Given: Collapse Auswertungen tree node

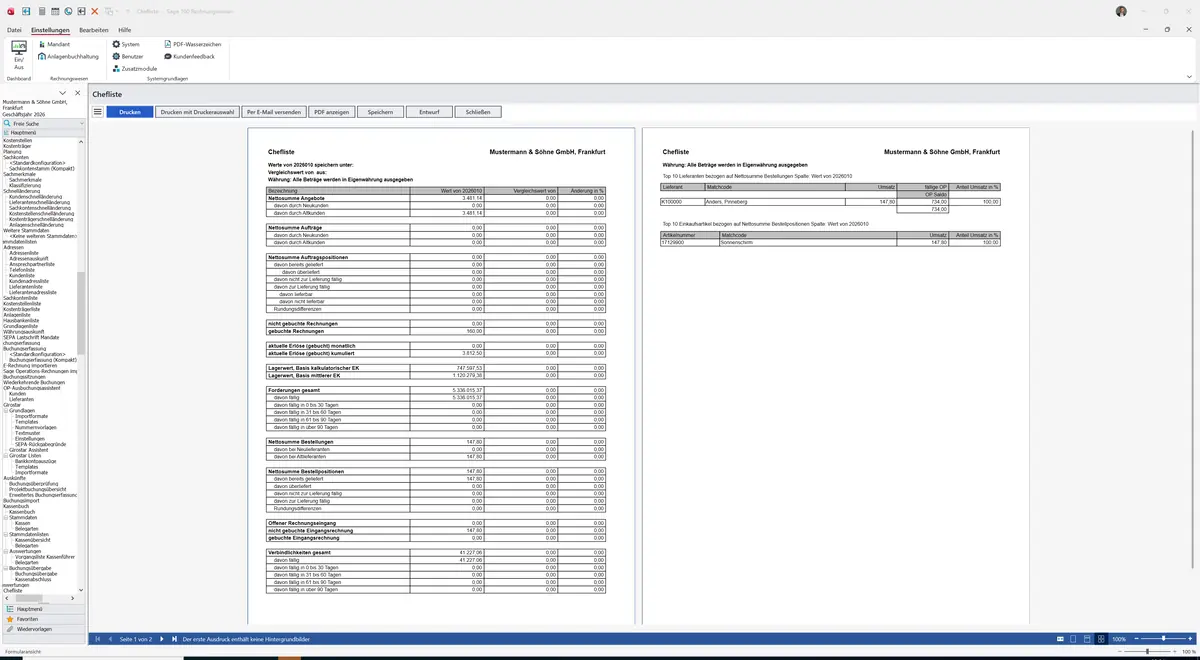Looking at the screenshot, I should pyautogui.click(x=6, y=551).
